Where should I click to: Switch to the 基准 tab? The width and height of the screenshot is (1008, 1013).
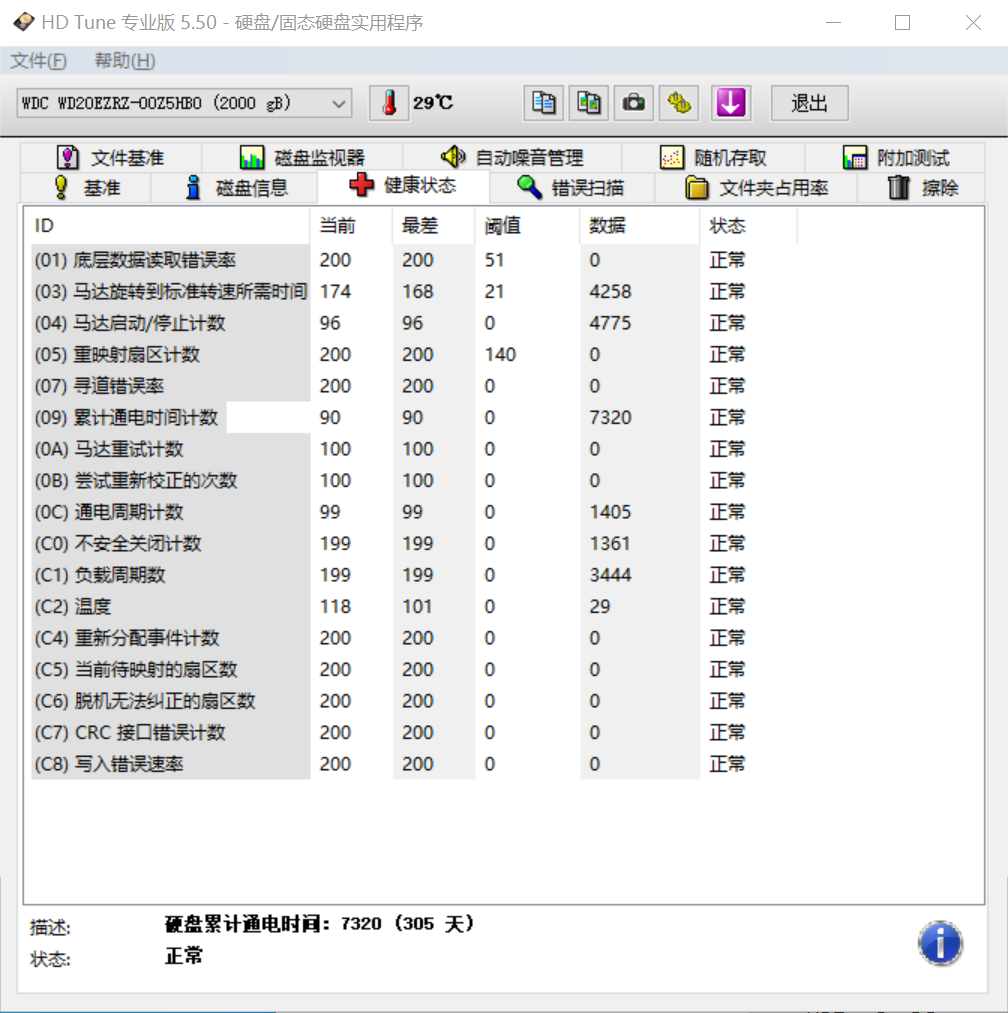(86, 188)
